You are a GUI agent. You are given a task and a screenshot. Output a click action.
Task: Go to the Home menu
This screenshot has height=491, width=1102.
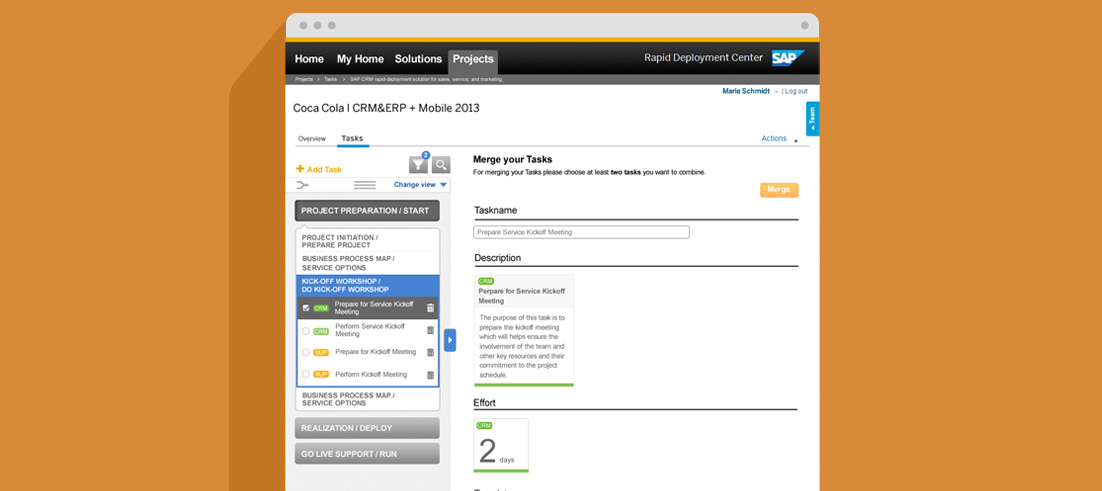point(309,59)
